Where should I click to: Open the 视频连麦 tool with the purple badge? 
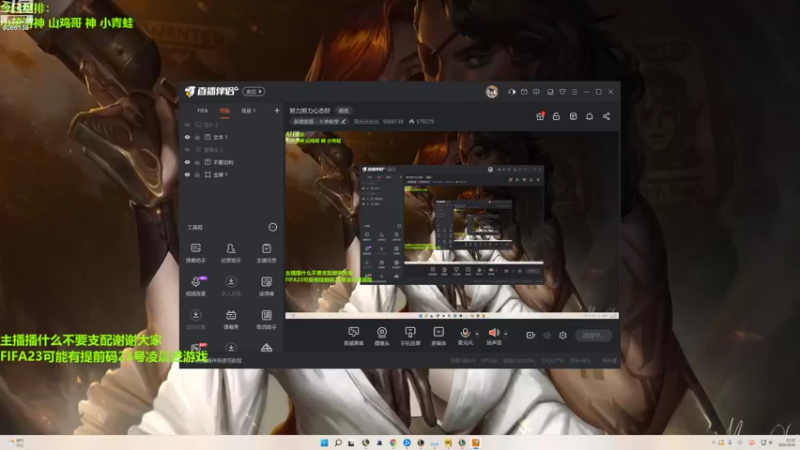(195, 286)
